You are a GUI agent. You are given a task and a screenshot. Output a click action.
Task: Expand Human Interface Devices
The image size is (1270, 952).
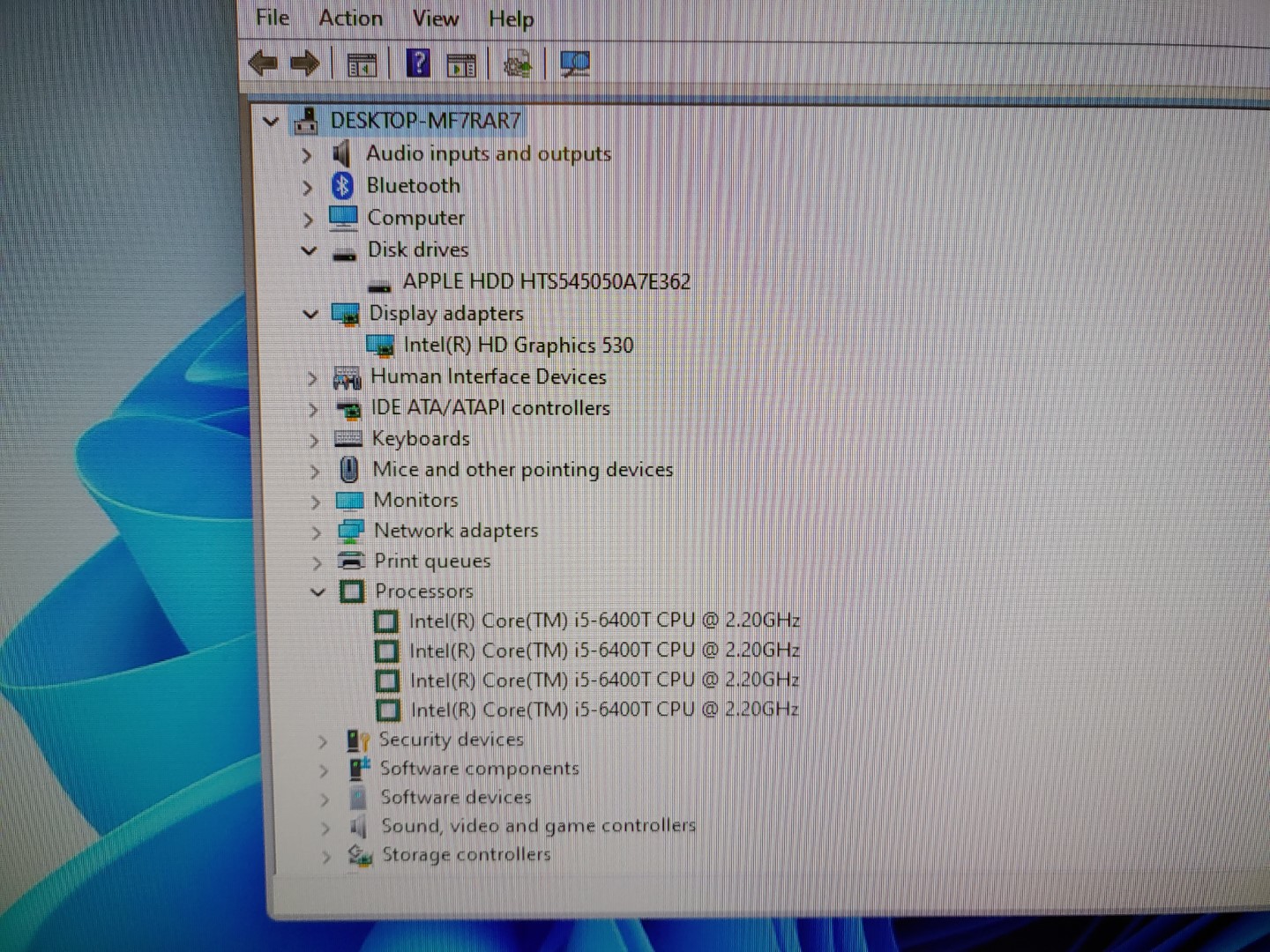[x=312, y=379]
